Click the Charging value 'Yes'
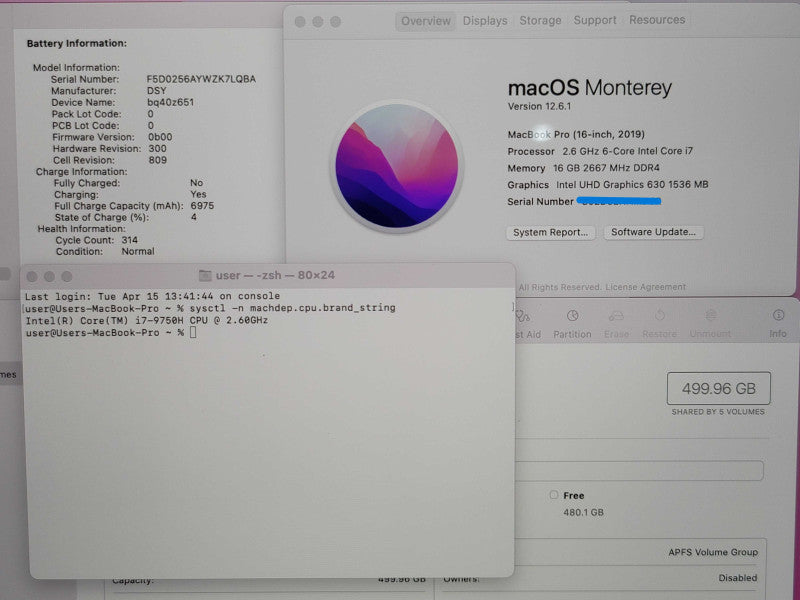 (x=198, y=194)
